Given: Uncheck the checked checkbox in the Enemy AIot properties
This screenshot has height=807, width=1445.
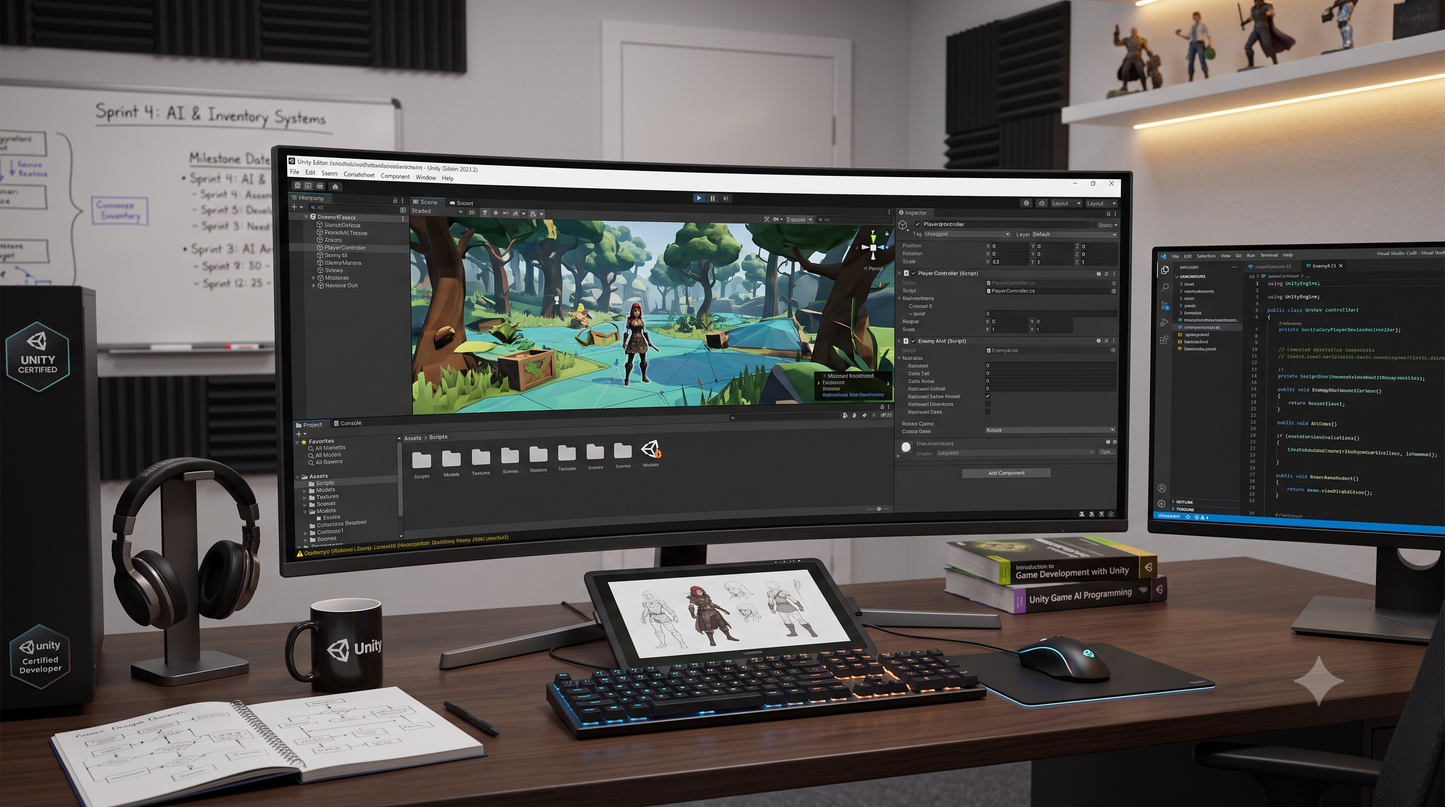Looking at the screenshot, I should [x=988, y=397].
